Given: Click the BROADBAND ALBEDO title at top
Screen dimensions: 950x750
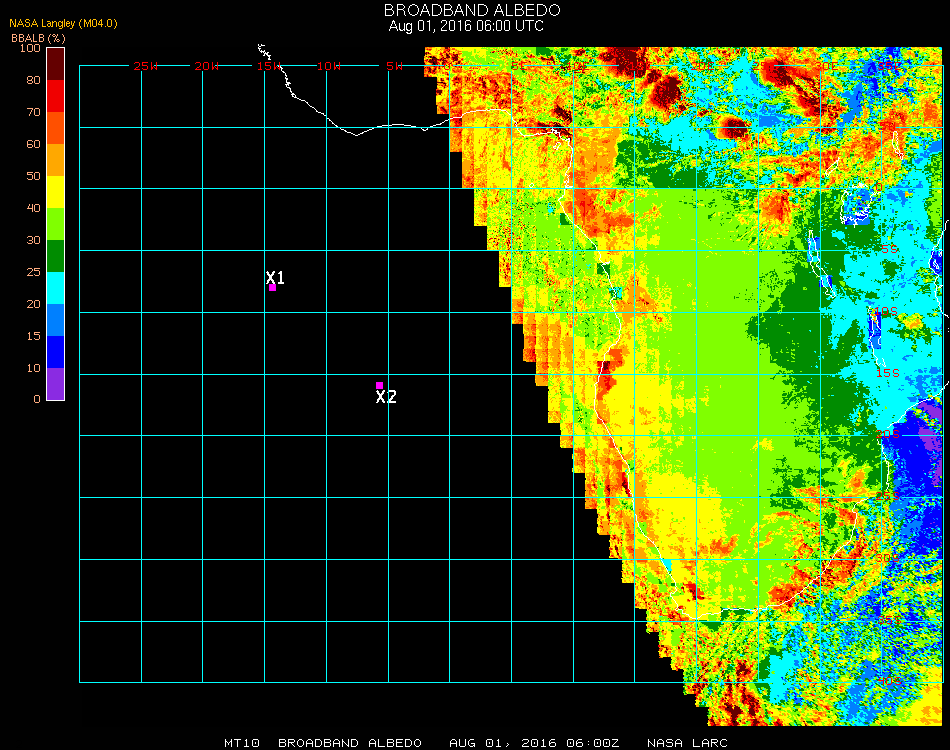Looking at the screenshot, I should tap(472, 10).
